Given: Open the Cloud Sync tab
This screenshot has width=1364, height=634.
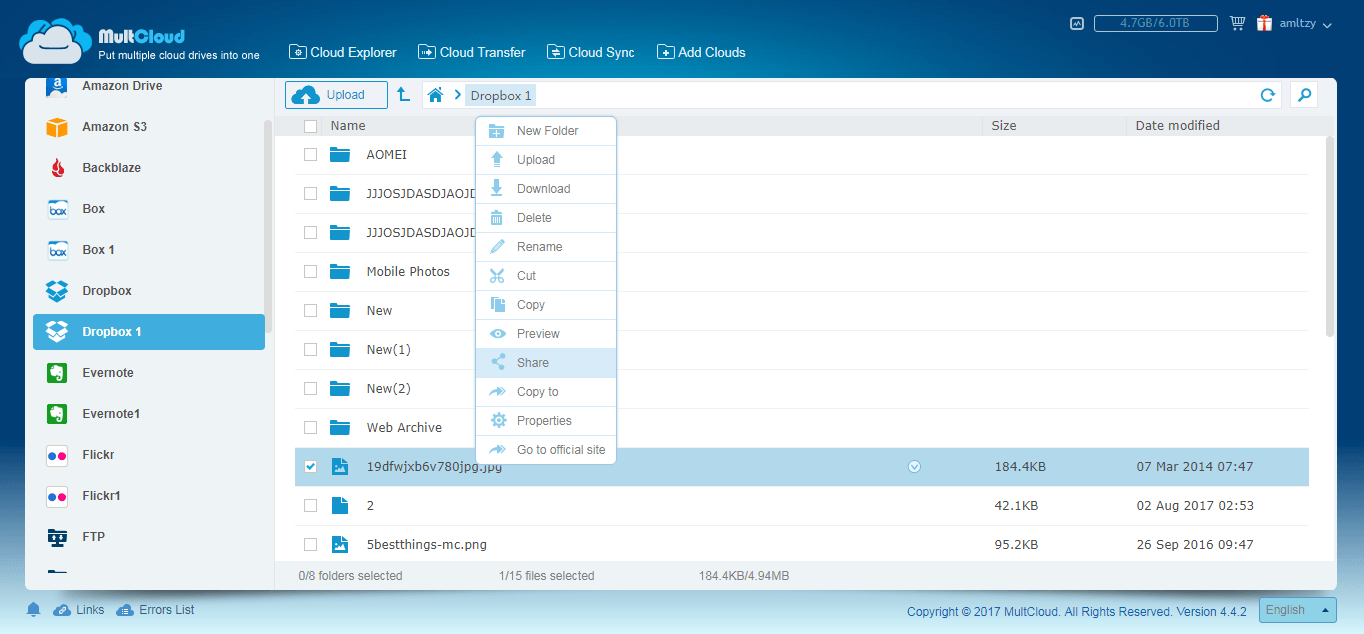Looking at the screenshot, I should point(591,52).
